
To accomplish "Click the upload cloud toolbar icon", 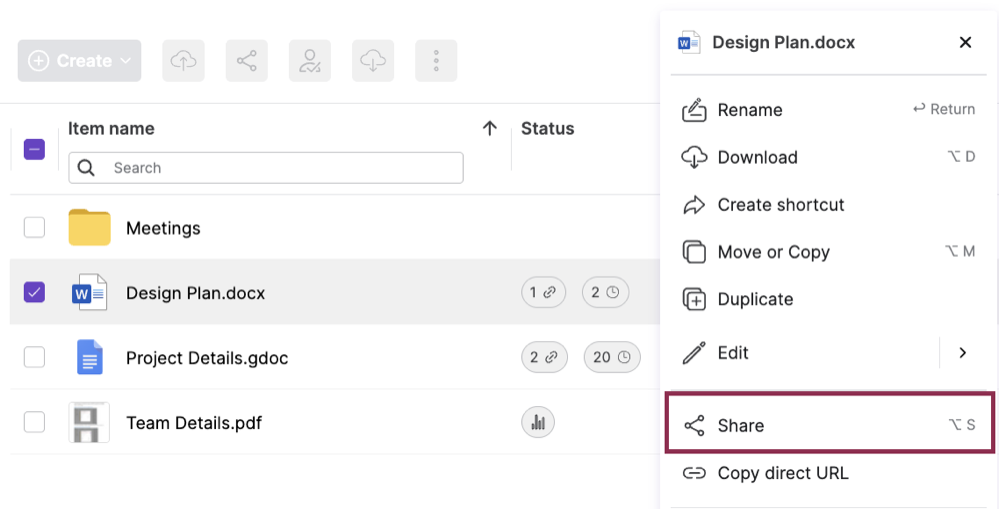I will tap(183, 61).
